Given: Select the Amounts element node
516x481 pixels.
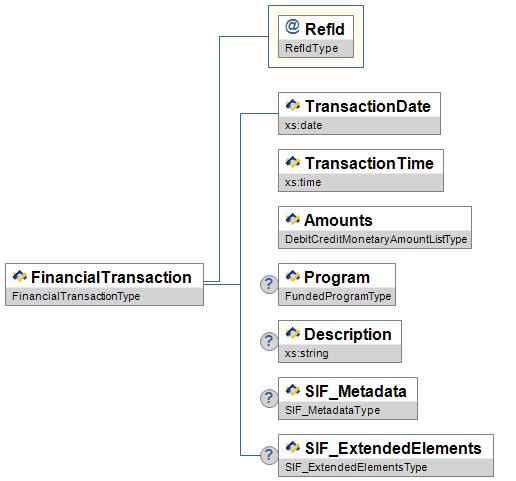Looking at the screenshot, I should 375,227.
